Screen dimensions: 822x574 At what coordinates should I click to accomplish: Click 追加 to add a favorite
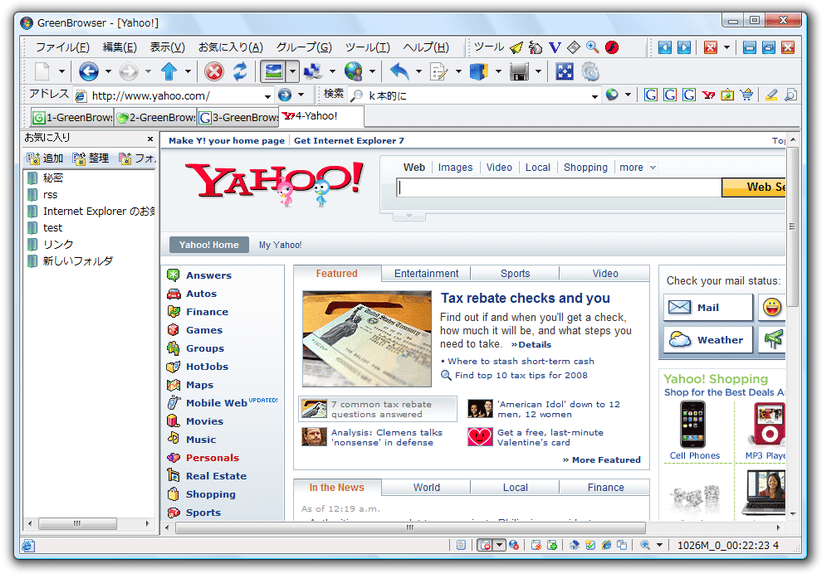coord(45,158)
